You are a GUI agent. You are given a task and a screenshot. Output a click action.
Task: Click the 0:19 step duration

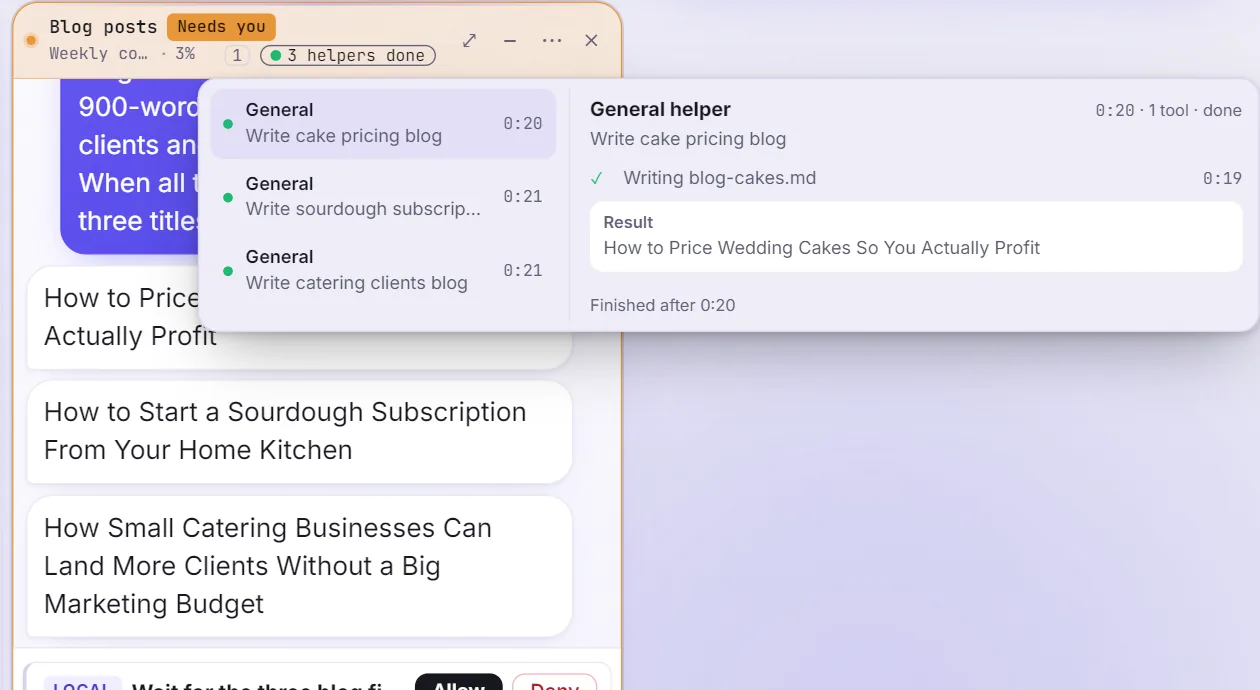[x=1222, y=178]
